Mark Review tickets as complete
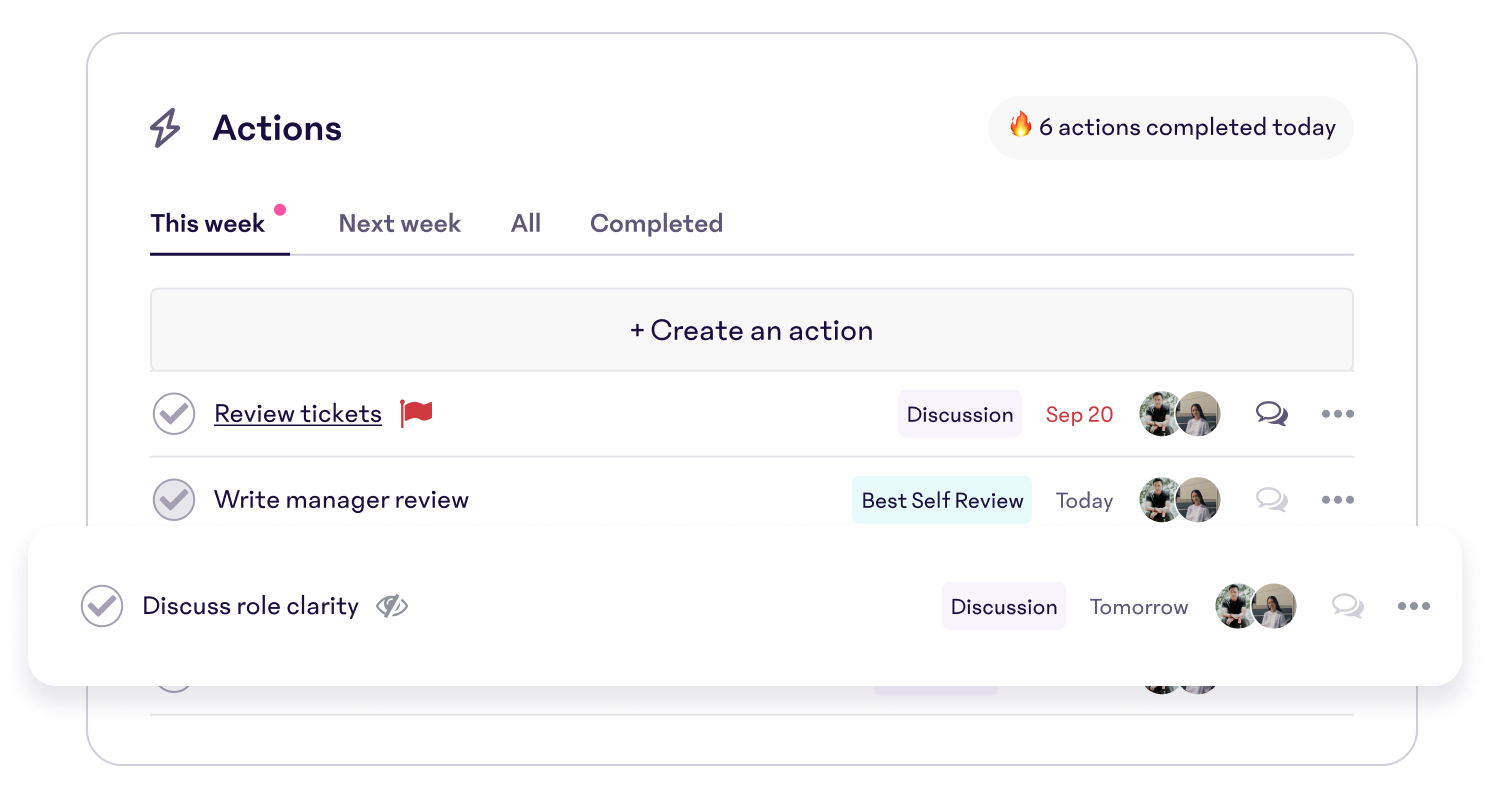 (x=174, y=414)
